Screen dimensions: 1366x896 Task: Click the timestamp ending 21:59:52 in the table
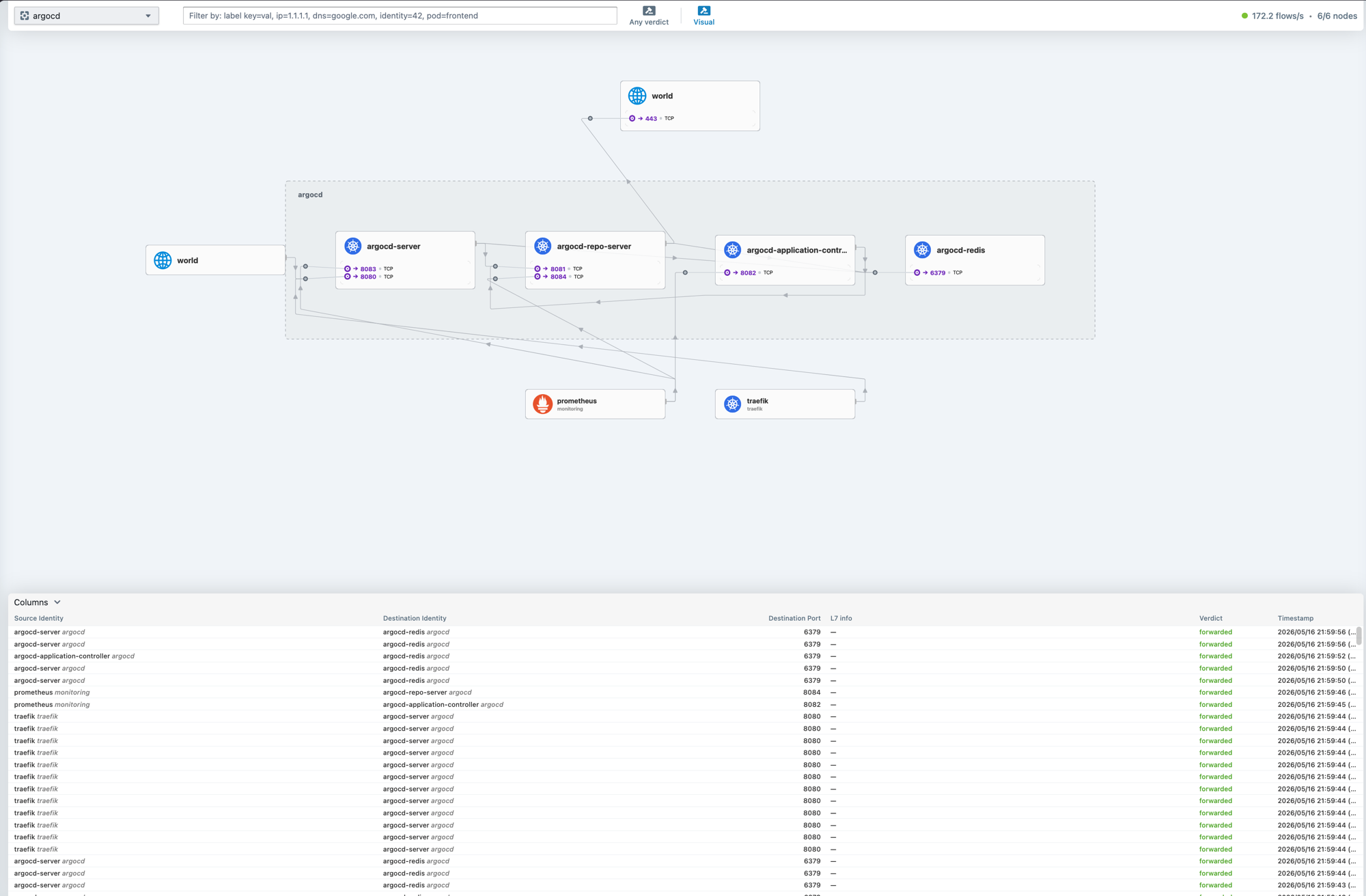(x=1316, y=656)
